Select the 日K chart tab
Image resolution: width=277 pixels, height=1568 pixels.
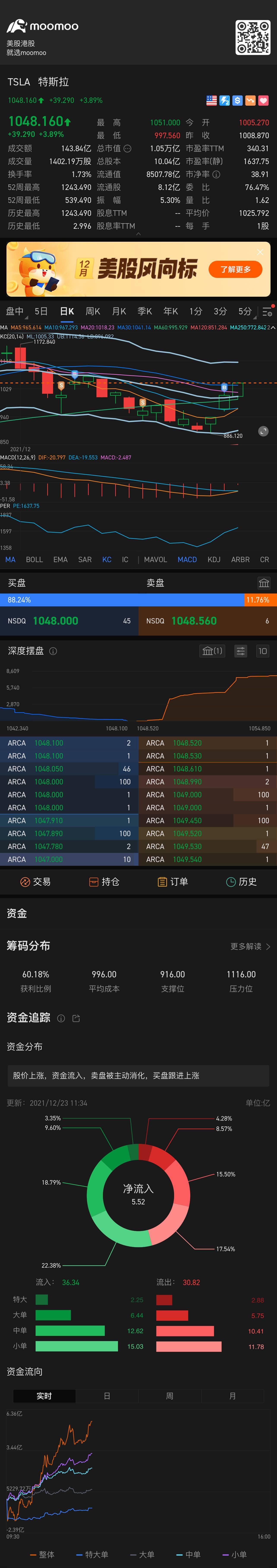click(67, 312)
